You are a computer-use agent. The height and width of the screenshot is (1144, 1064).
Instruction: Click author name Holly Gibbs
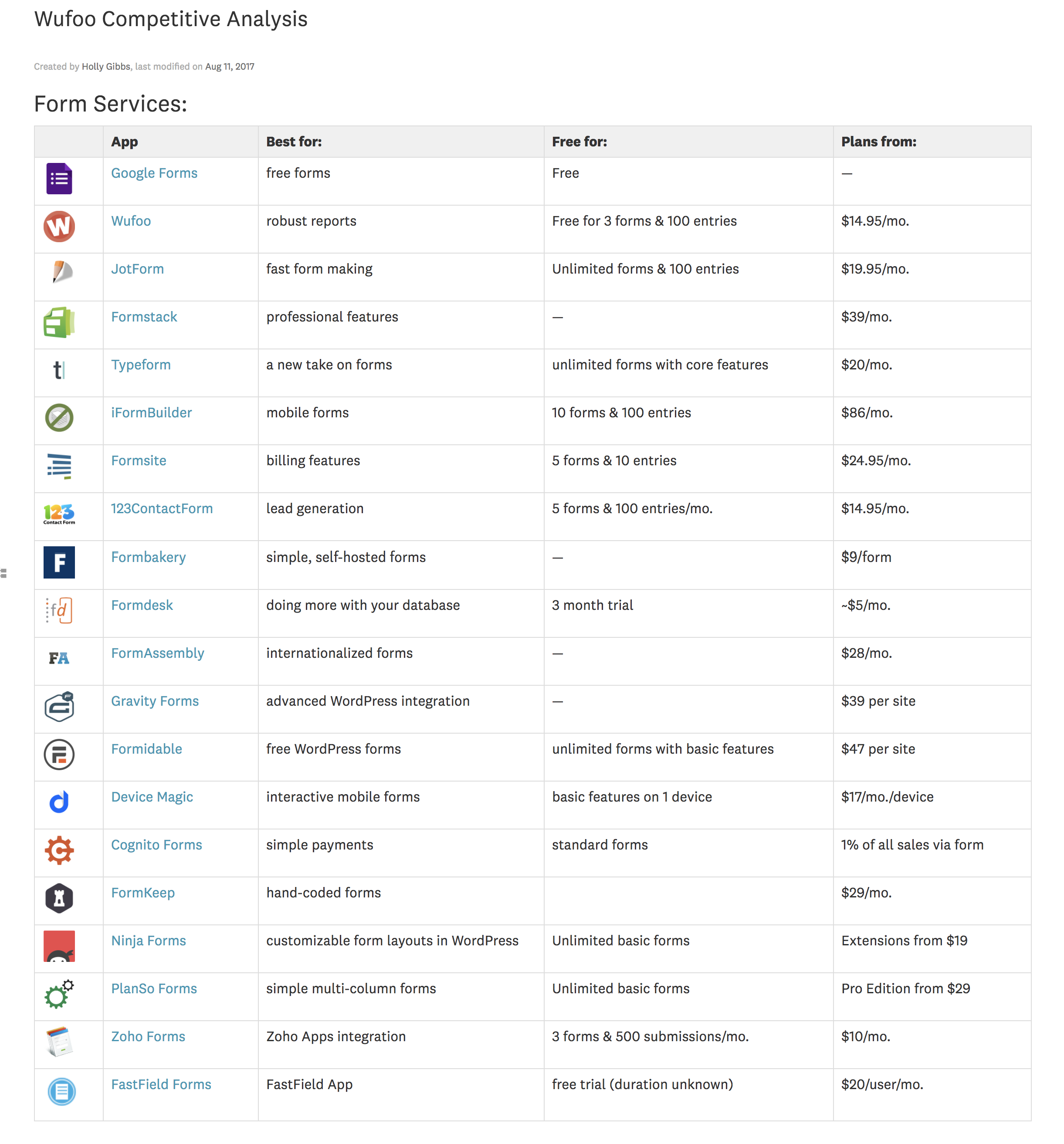coord(106,67)
